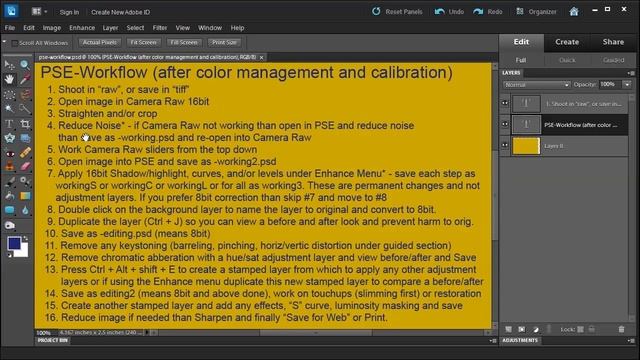Open the Normal blend mode dropdown
Image resolution: width=640 pixels, height=360 pixels.
tap(536, 85)
